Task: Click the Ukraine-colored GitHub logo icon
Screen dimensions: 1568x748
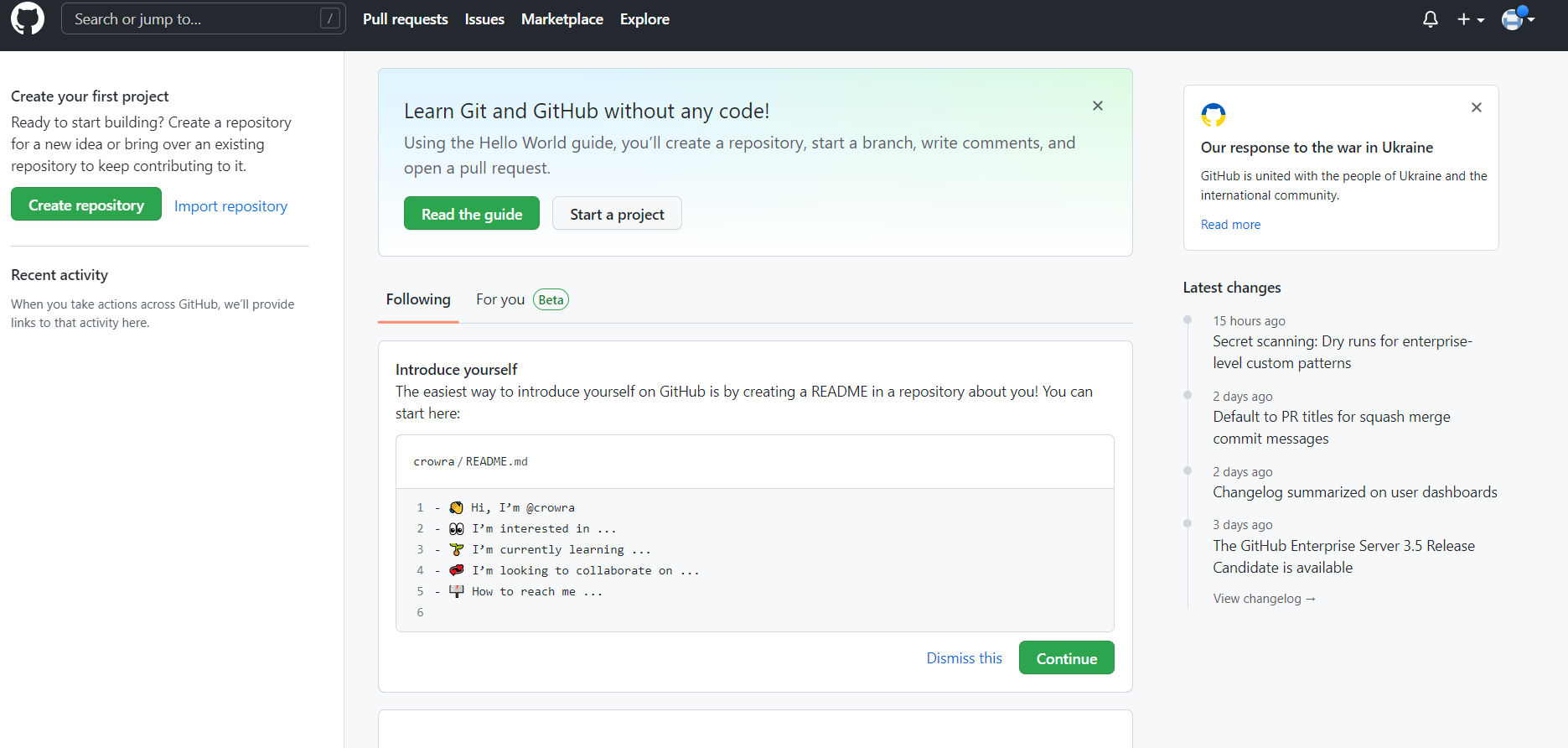Action: [1213, 115]
